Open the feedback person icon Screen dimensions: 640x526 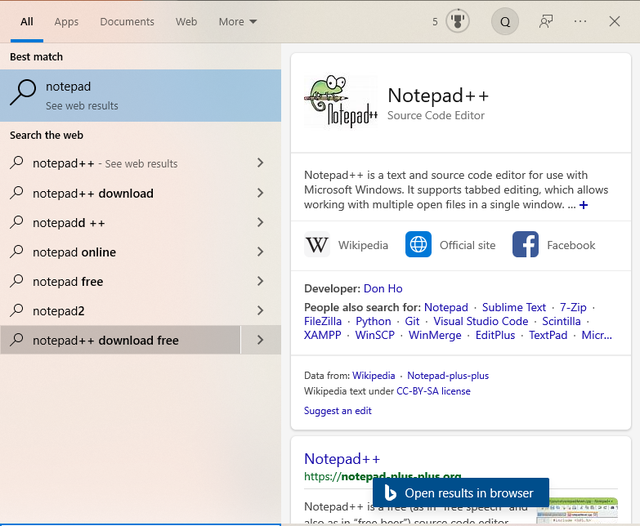point(546,21)
